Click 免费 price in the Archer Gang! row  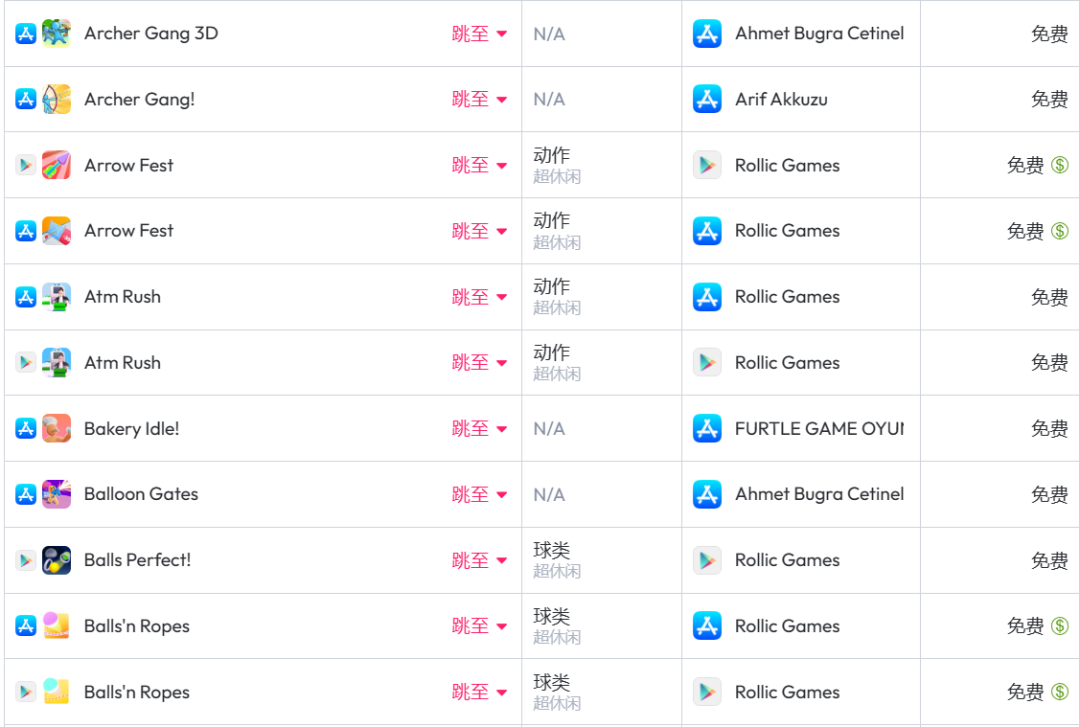click(1049, 99)
